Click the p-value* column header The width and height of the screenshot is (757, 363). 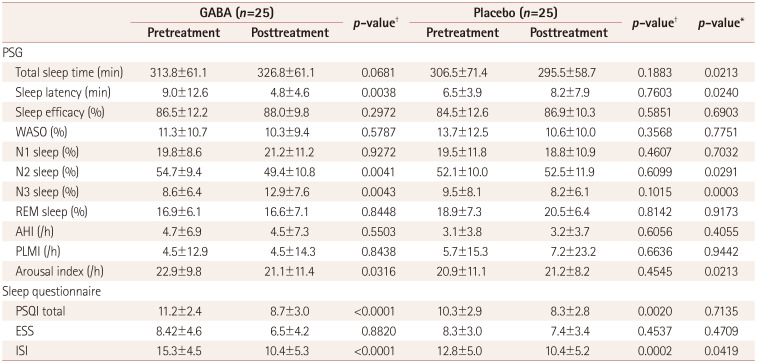tap(717, 23)
